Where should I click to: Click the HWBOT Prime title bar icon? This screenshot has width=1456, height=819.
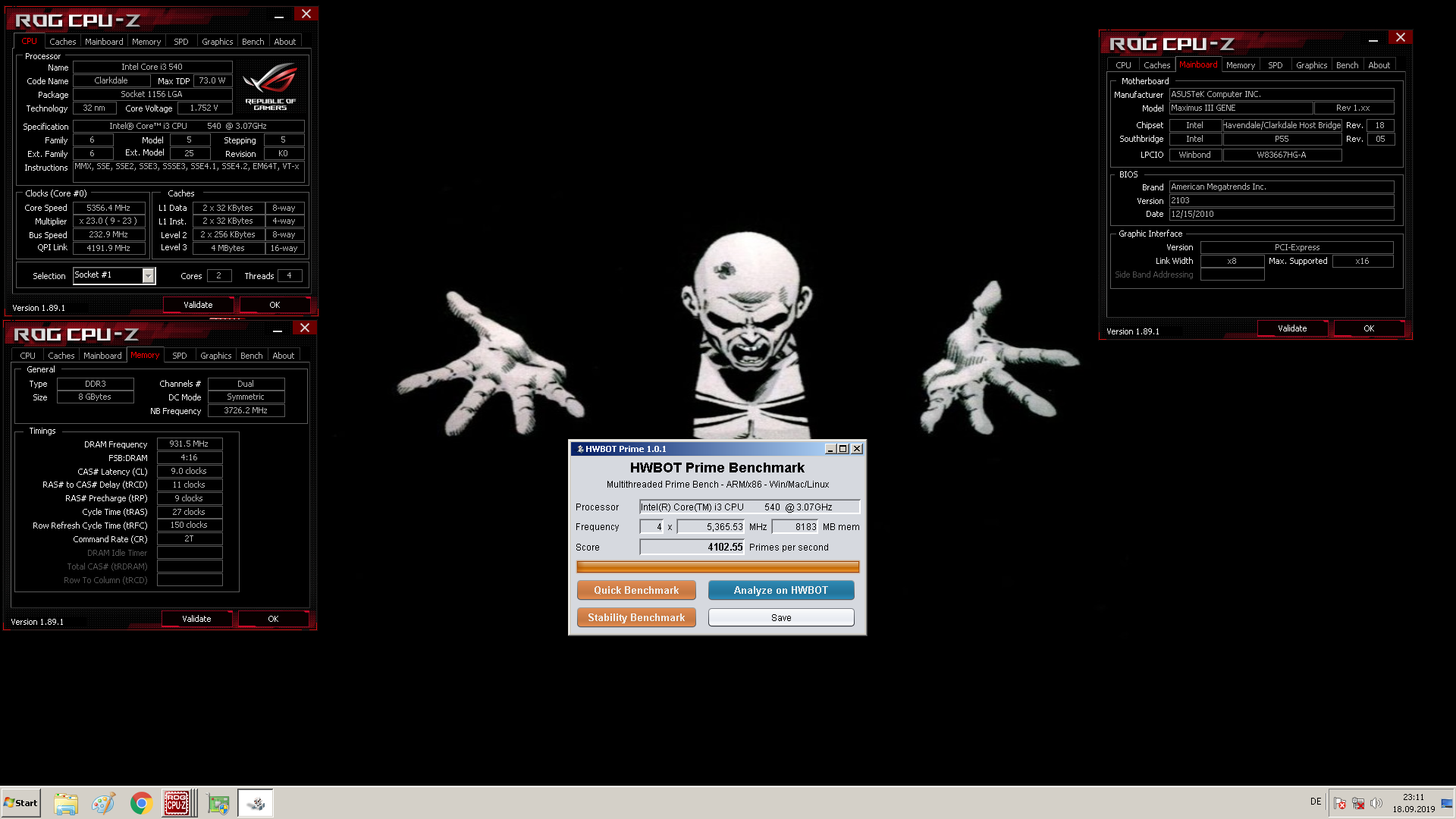pos(580,449)
